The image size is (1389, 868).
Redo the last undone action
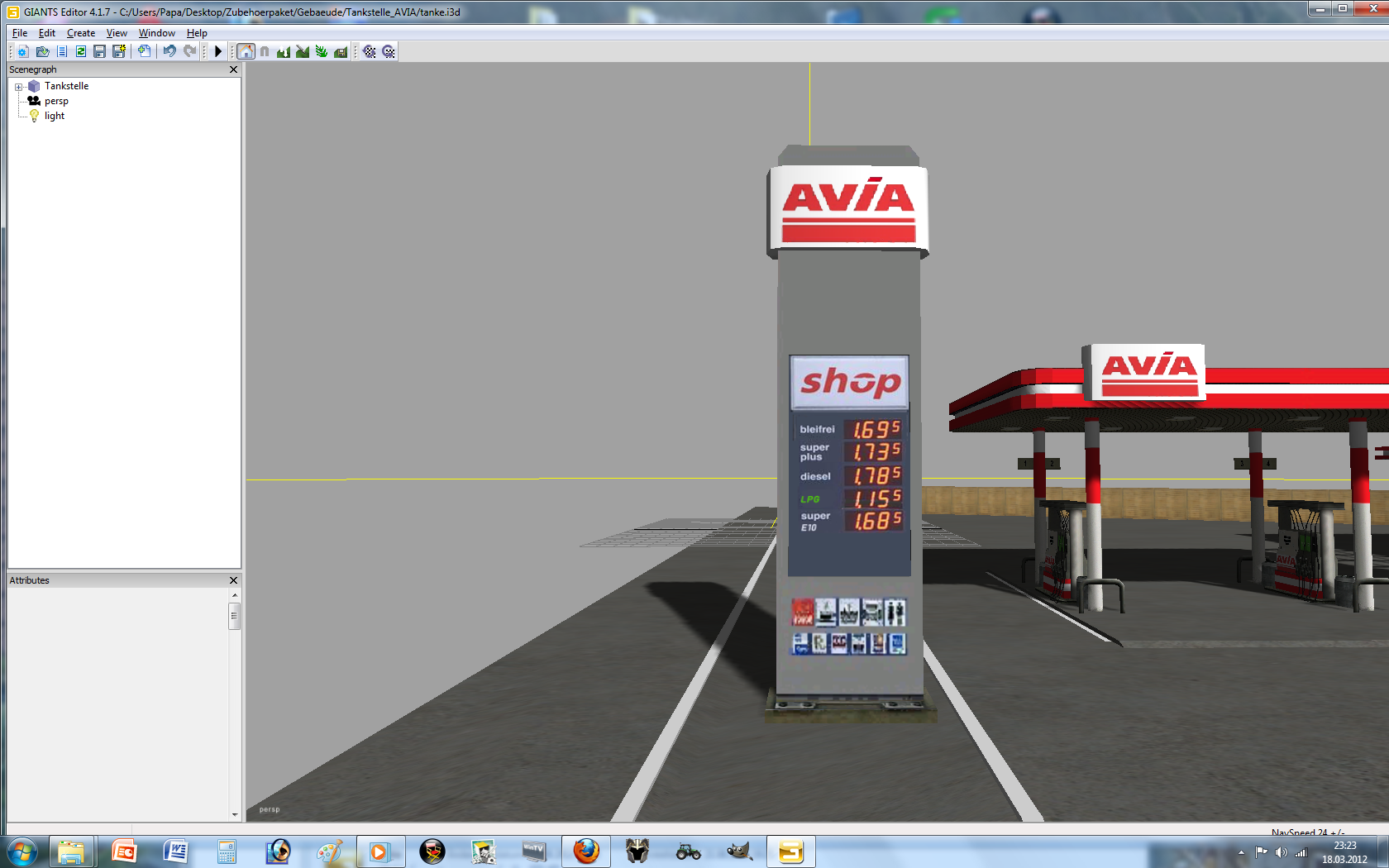[x=189, y=51]
